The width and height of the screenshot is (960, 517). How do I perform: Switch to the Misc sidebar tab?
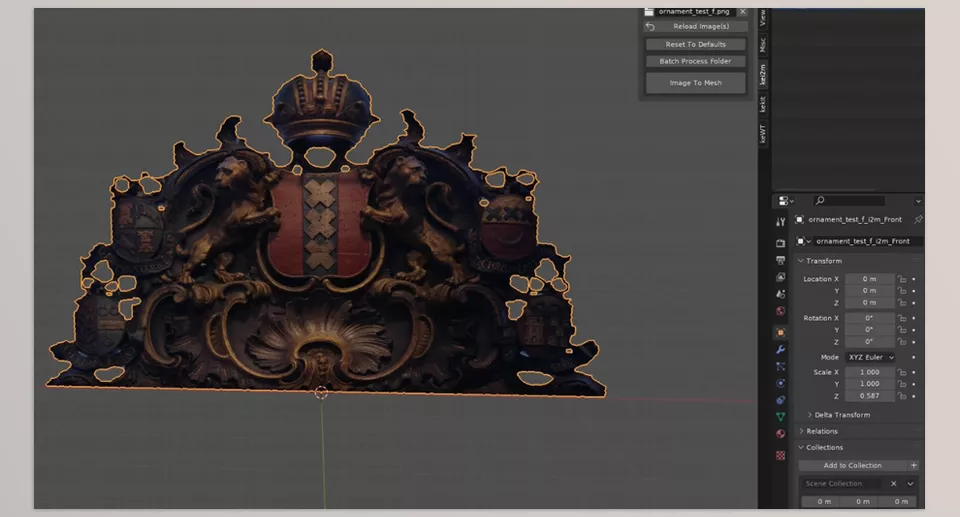click(763, 44)
